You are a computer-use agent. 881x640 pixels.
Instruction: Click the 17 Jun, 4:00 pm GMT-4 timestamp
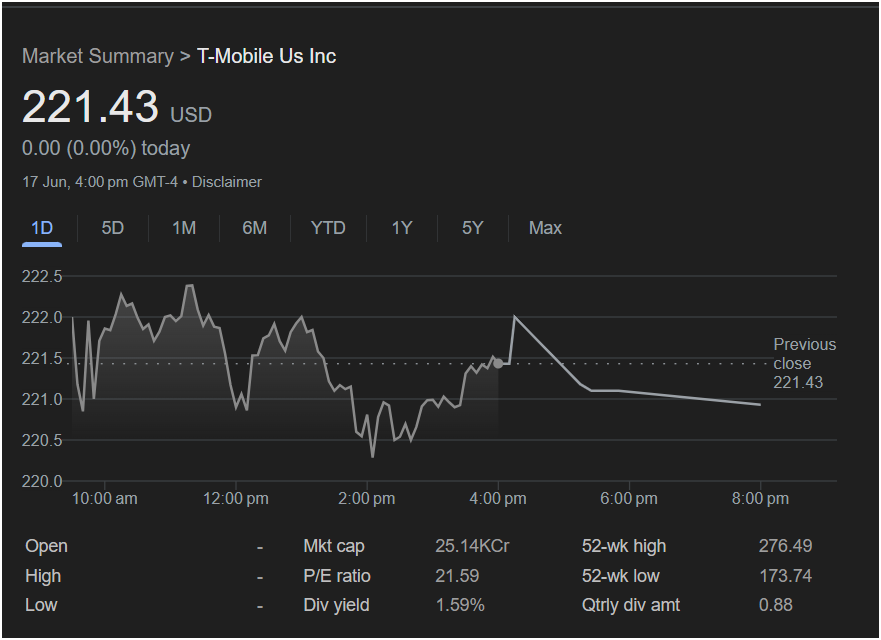coord(100,182)
